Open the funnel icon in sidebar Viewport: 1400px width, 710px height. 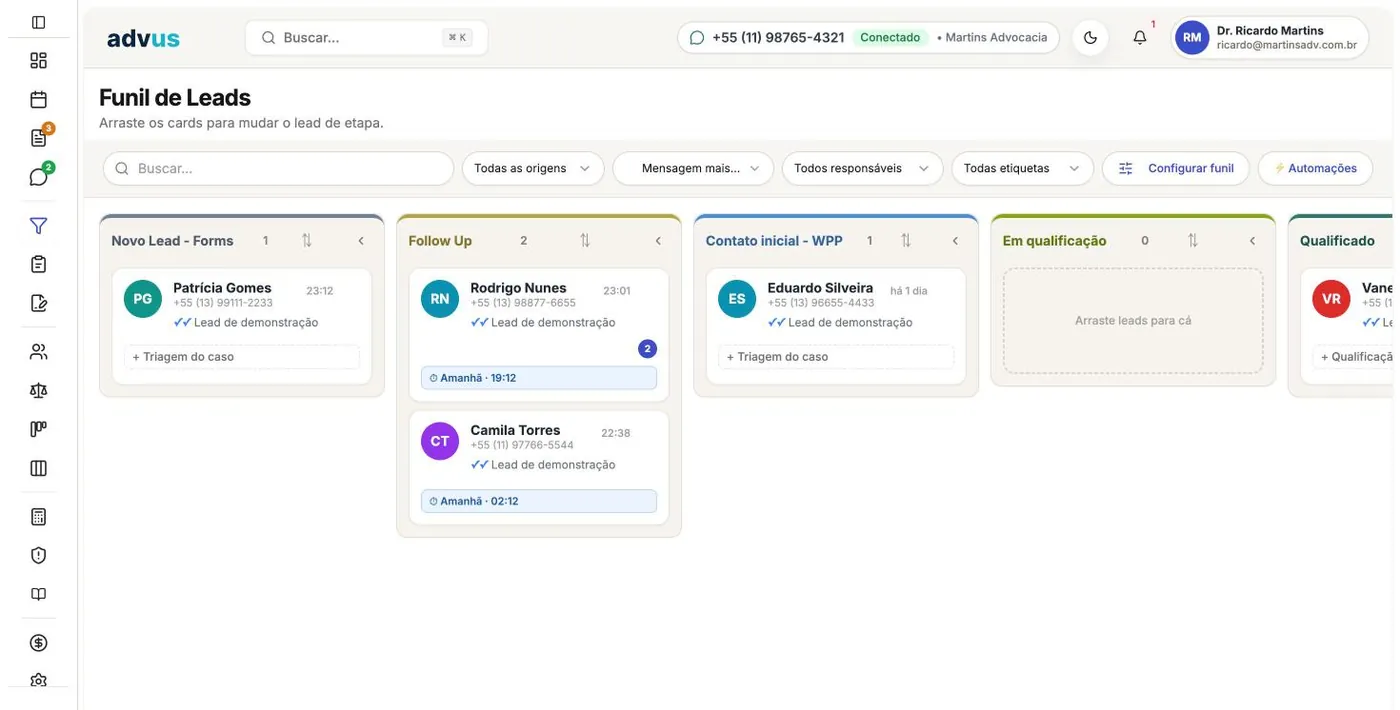38,226
